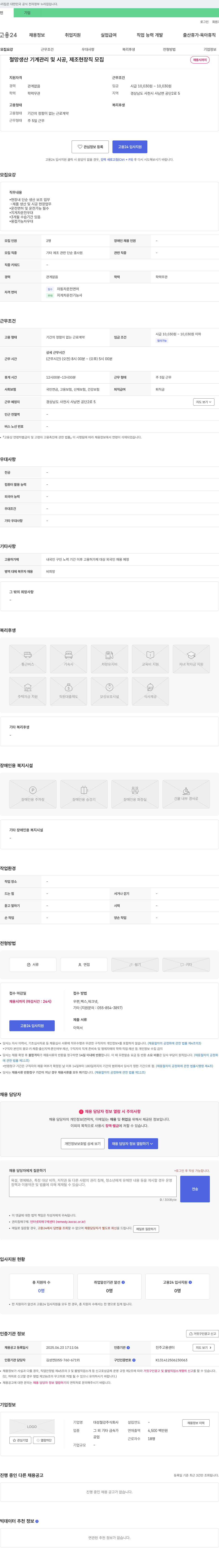This screenshot has width=219, height=1568.
Task: Click the 구인인증번호 value K131412506230063
Action: point(171,1360)
